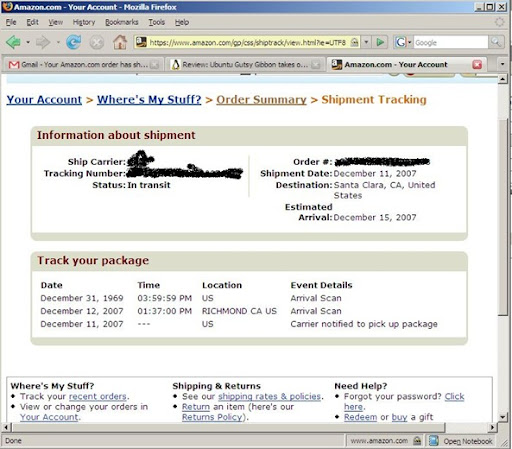Image resolution: width=512 pixels, height=449 pixels.
Task: Click the green Back arrow button
Action: pyautogui.click(x=13, y=42)
